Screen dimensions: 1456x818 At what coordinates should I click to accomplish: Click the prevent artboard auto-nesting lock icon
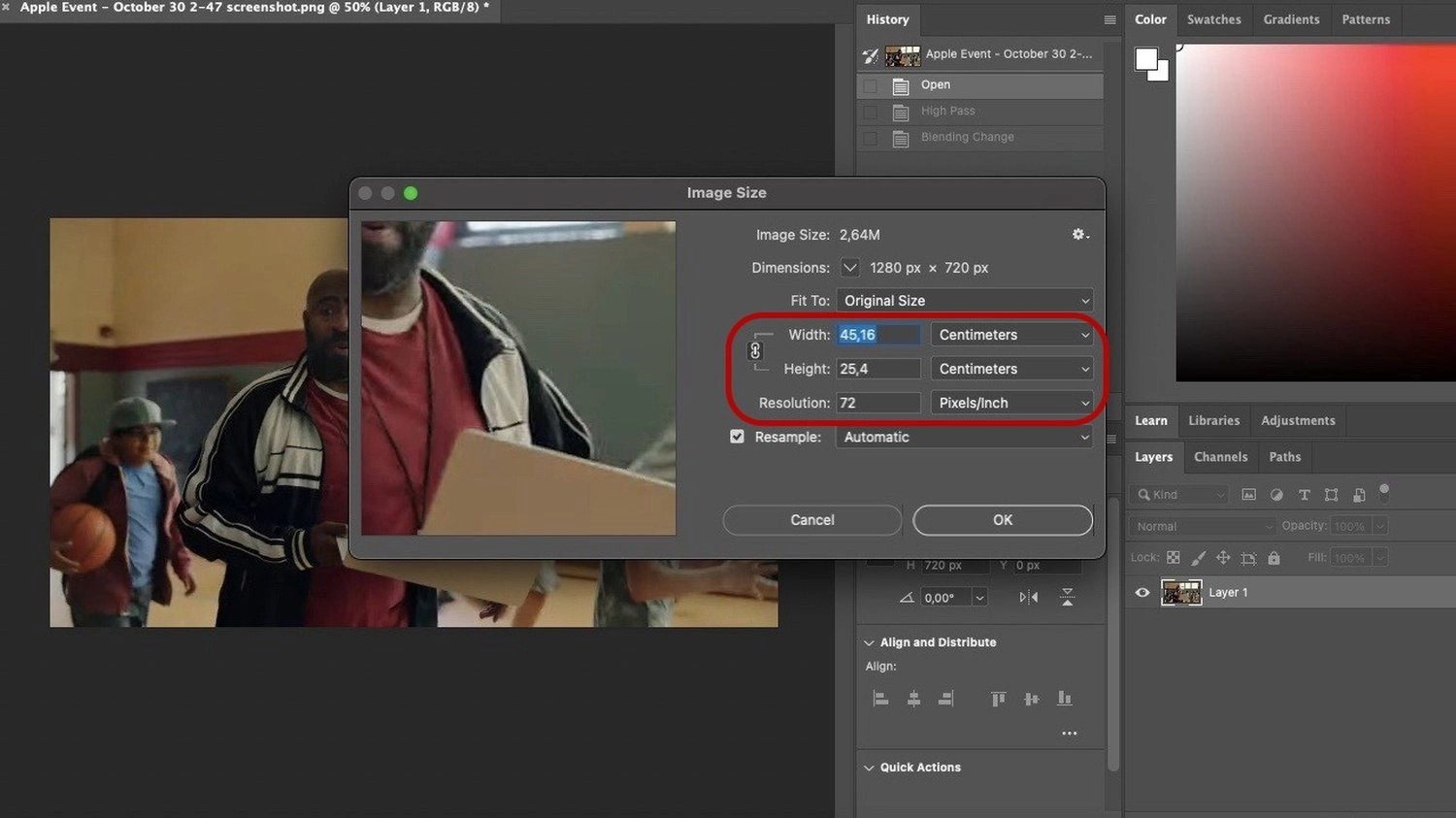coord(1248,558)
